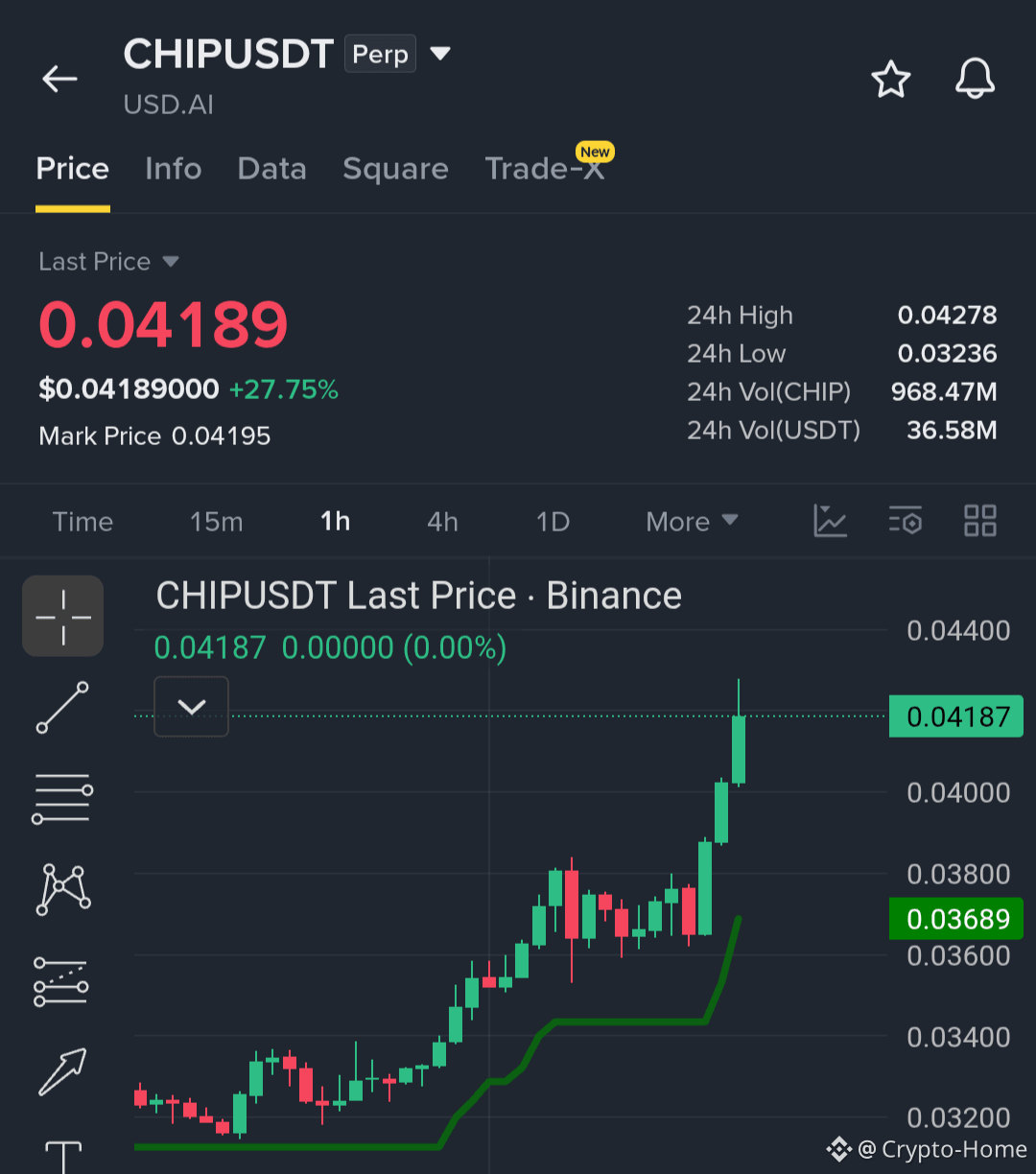Click the 24h Vol(CHIP) value 968.47M
1036x1174 pixels.
[x=945, y=392]
